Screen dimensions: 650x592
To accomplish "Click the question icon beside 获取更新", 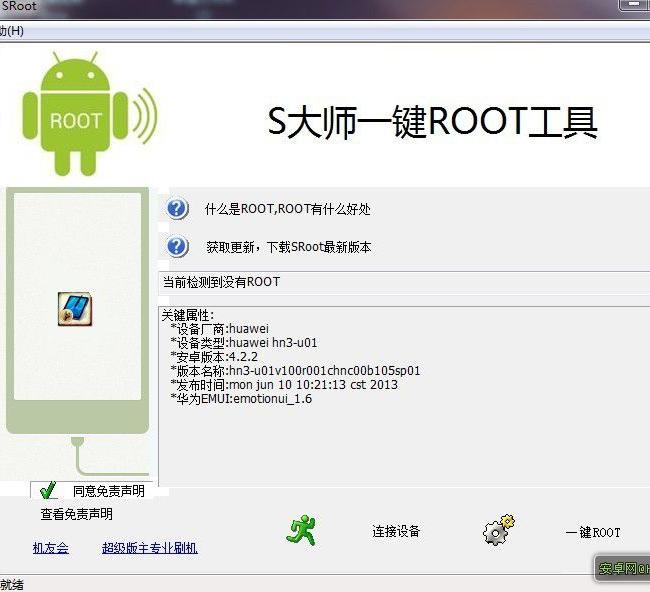I will [x=177, y=247].
